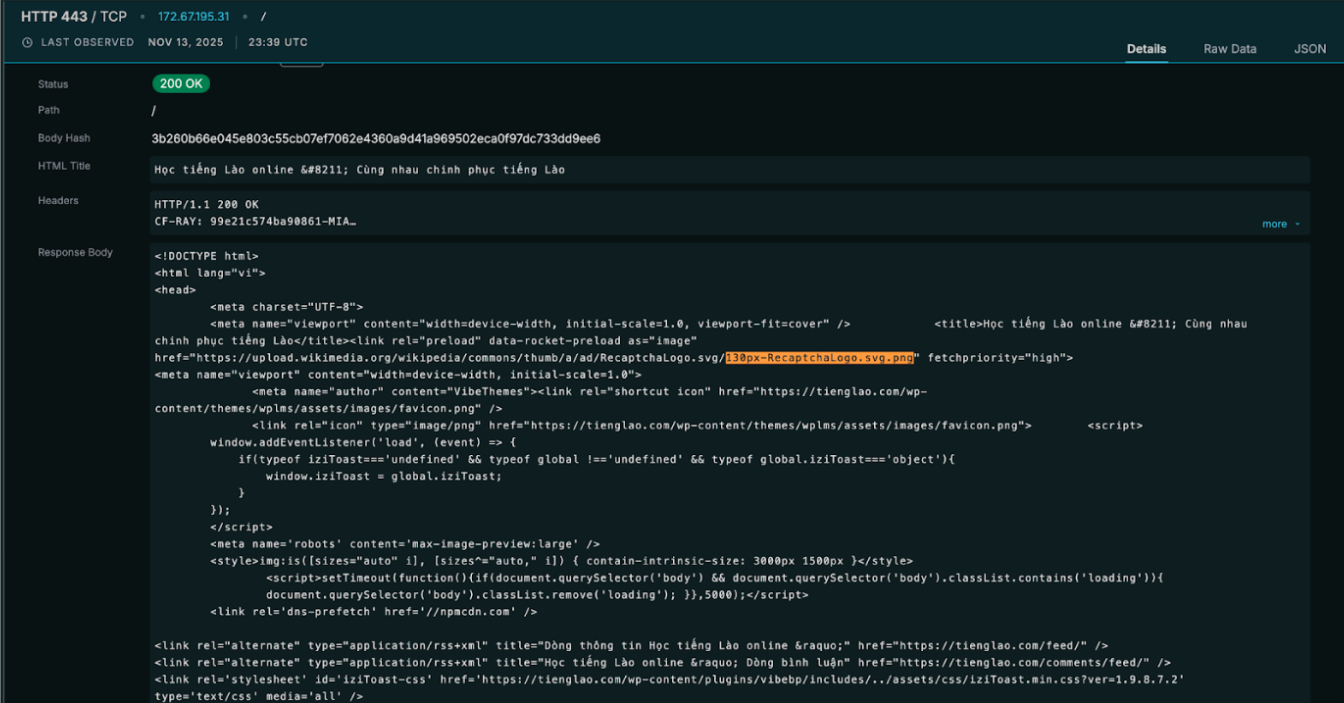Open the JSON tab

click(x=1310, y=48)
